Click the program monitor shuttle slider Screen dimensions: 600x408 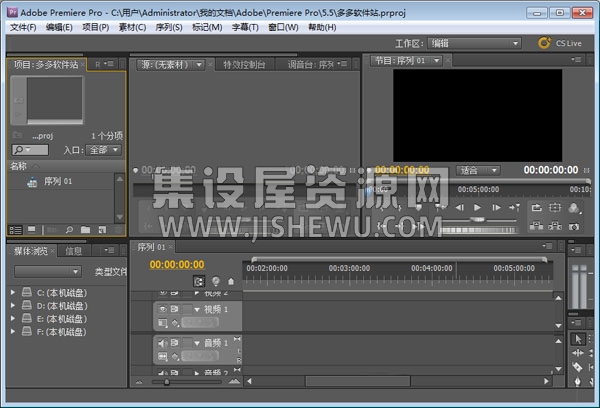click(477, 220)
